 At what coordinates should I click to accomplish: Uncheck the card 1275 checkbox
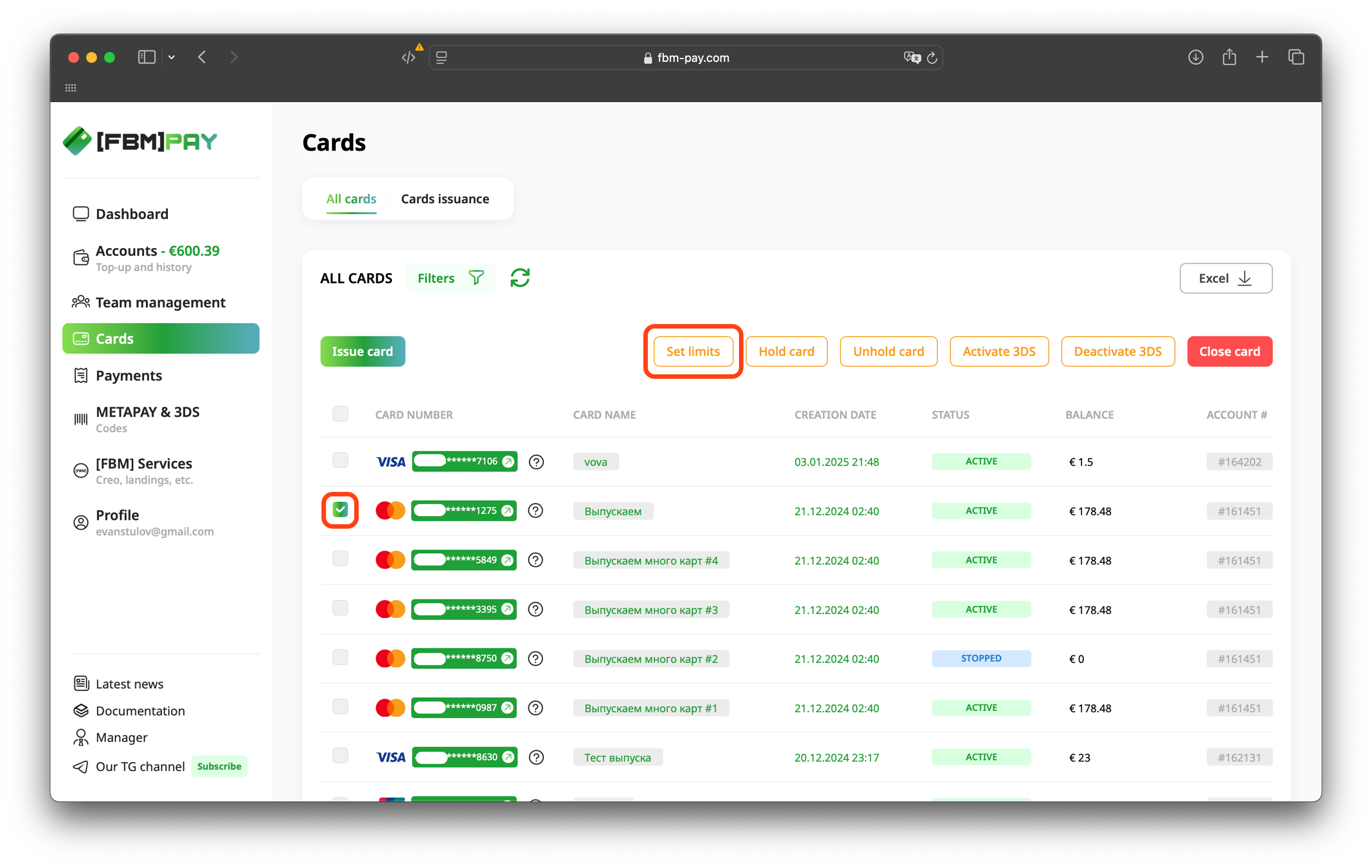[x=340, y=510]
